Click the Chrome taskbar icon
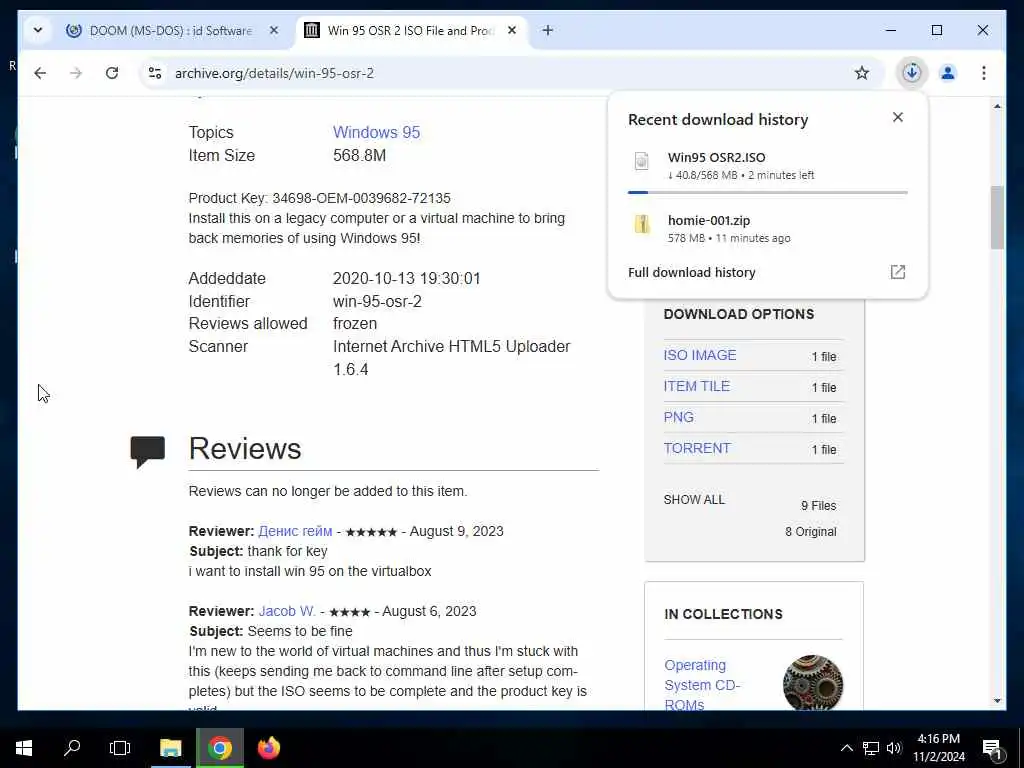Screen dimensions: 1024x768 tap(220, 748)
